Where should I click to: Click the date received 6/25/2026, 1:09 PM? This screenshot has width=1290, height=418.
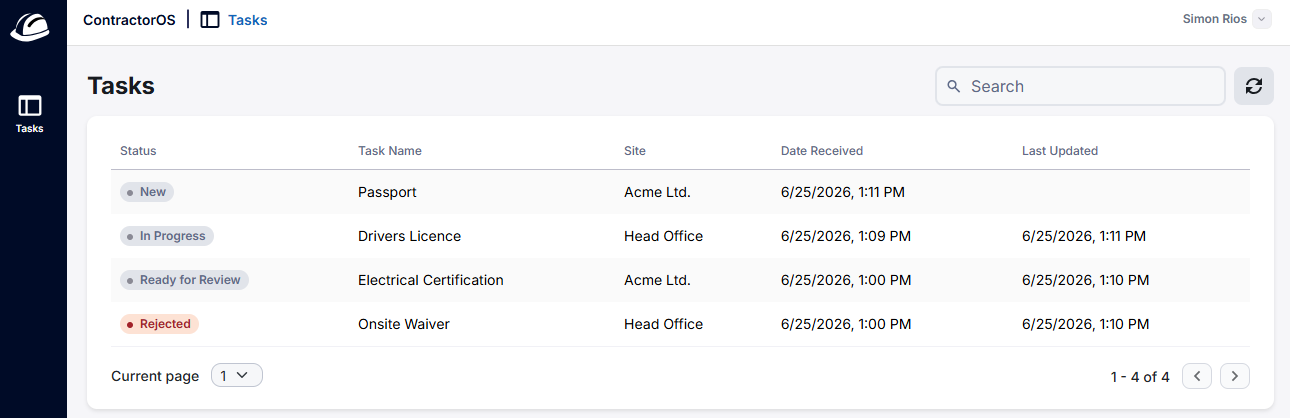coord(846,236)
